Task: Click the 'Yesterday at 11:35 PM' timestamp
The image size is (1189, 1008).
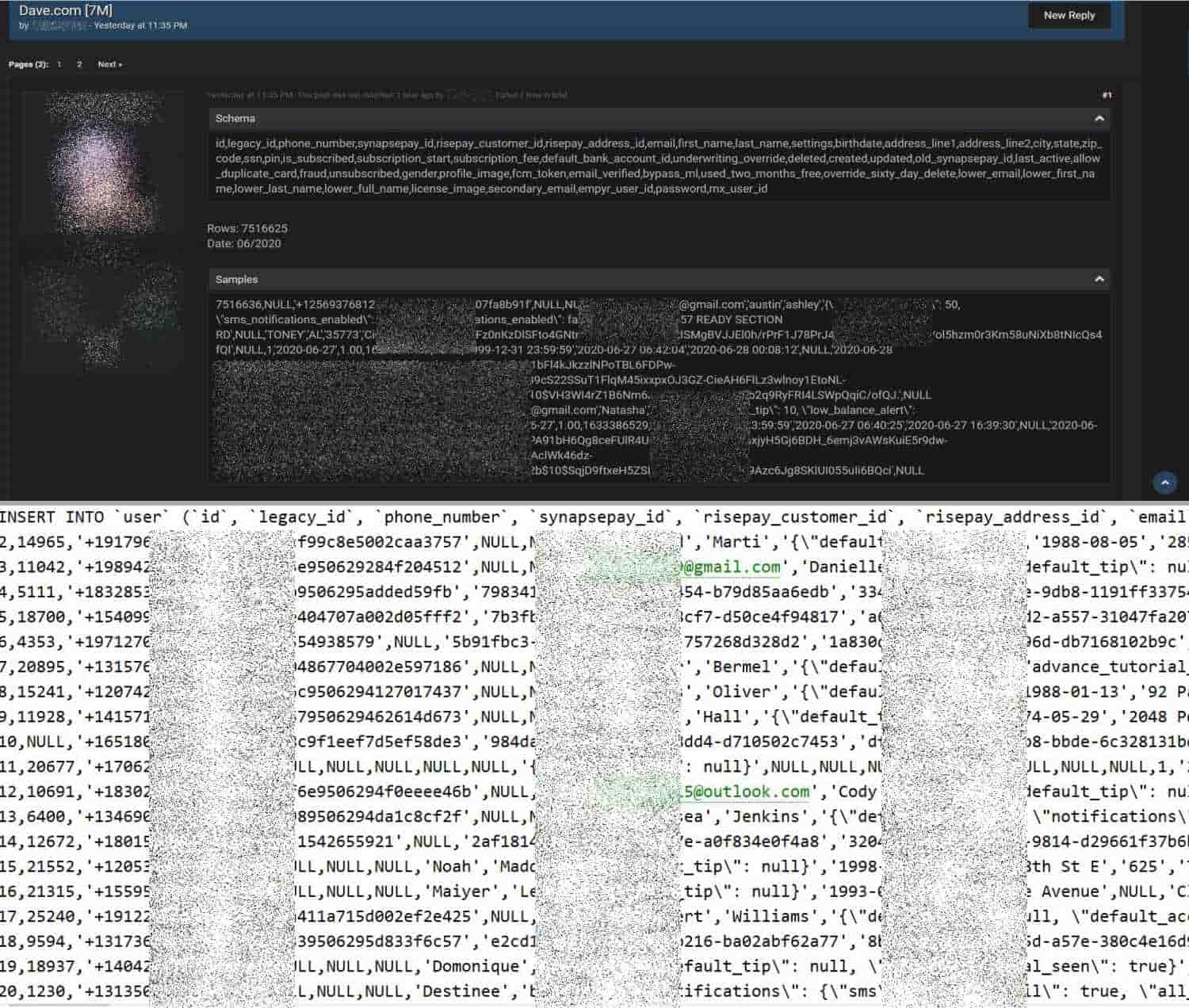Action: click(x=140, y=25)
